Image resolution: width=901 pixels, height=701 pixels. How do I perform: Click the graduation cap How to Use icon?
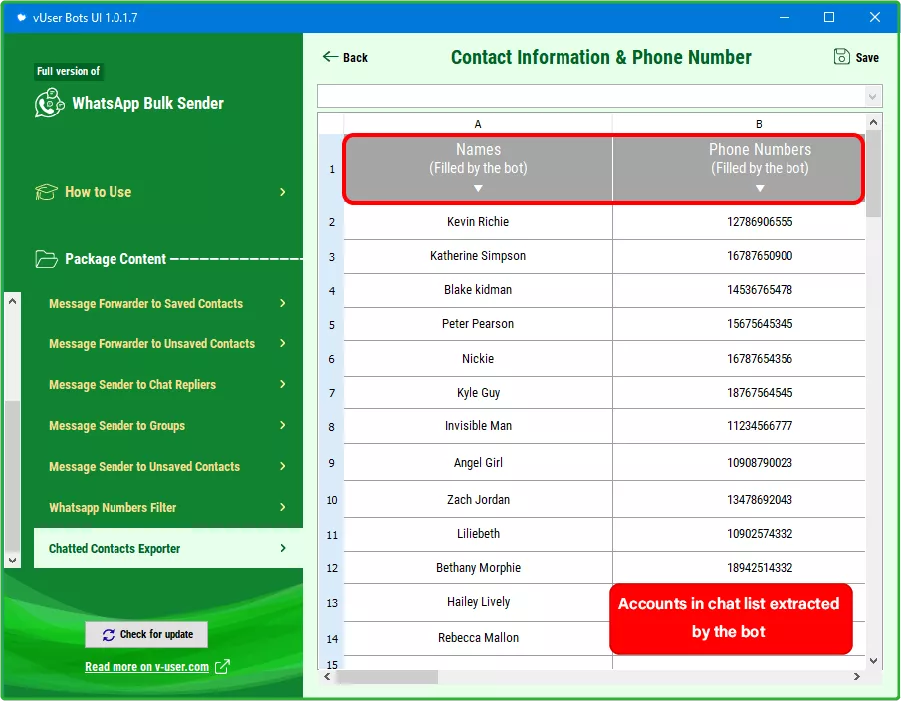click(x=46, y=192)
